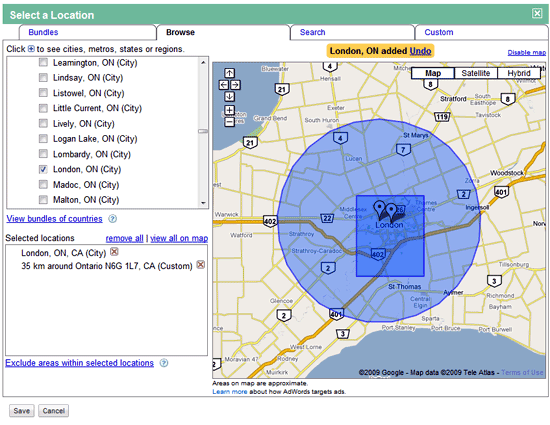Remove London, ON, CA (City) location
Viewport: 550px width, 425px height.
tap(114, 251)
